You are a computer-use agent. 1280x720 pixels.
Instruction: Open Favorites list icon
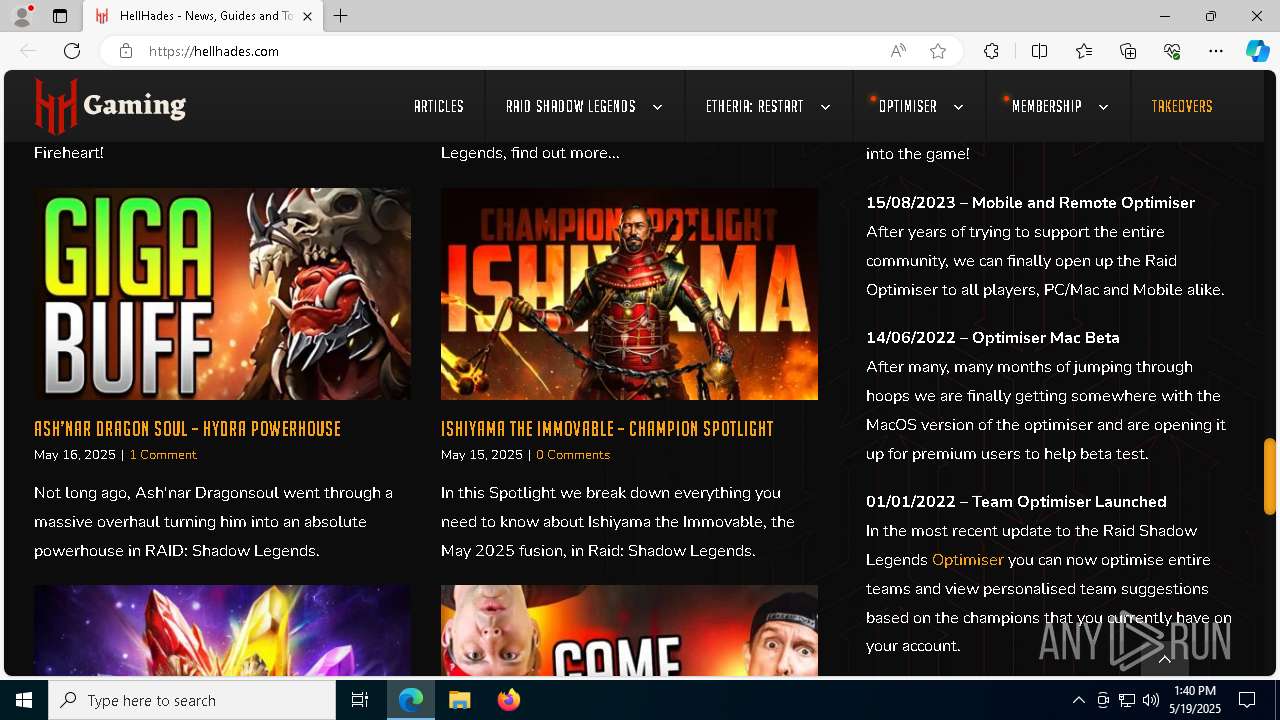point(1084,51)
